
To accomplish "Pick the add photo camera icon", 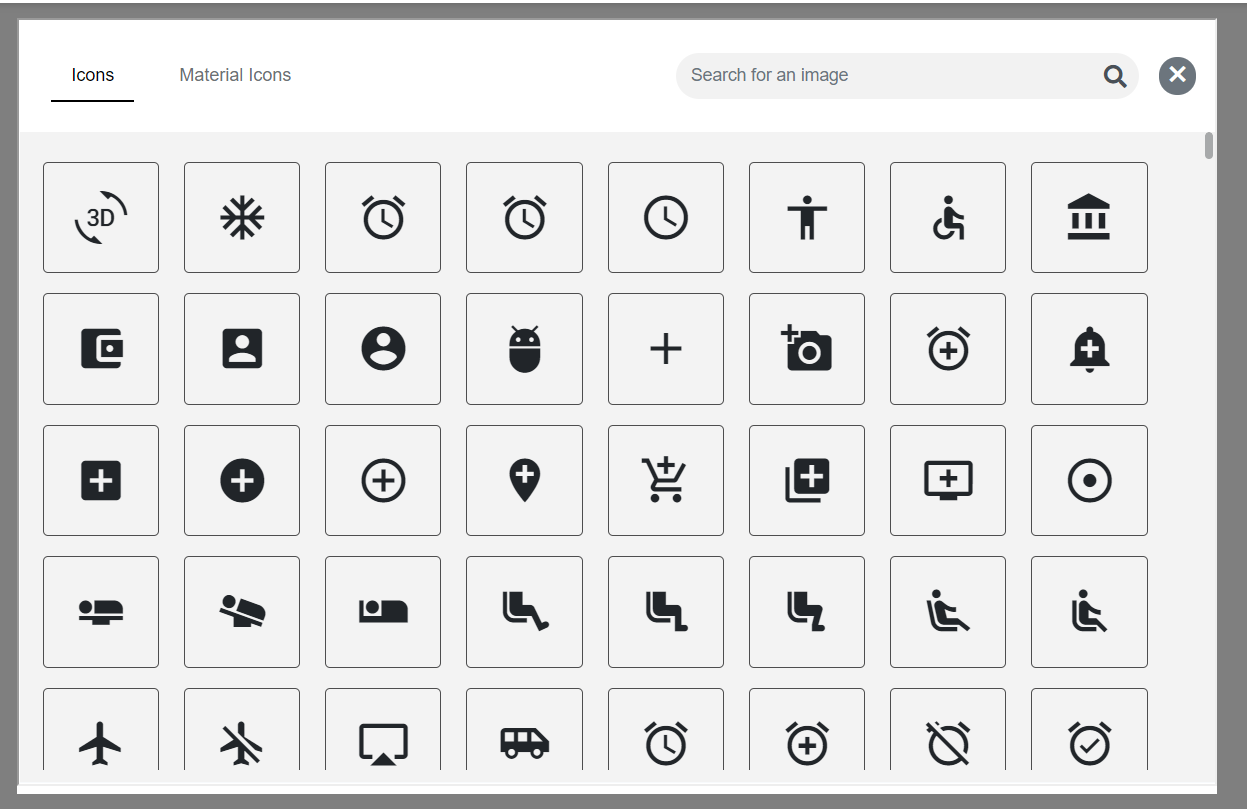I will pyautogui.click(x=807, y=349).
